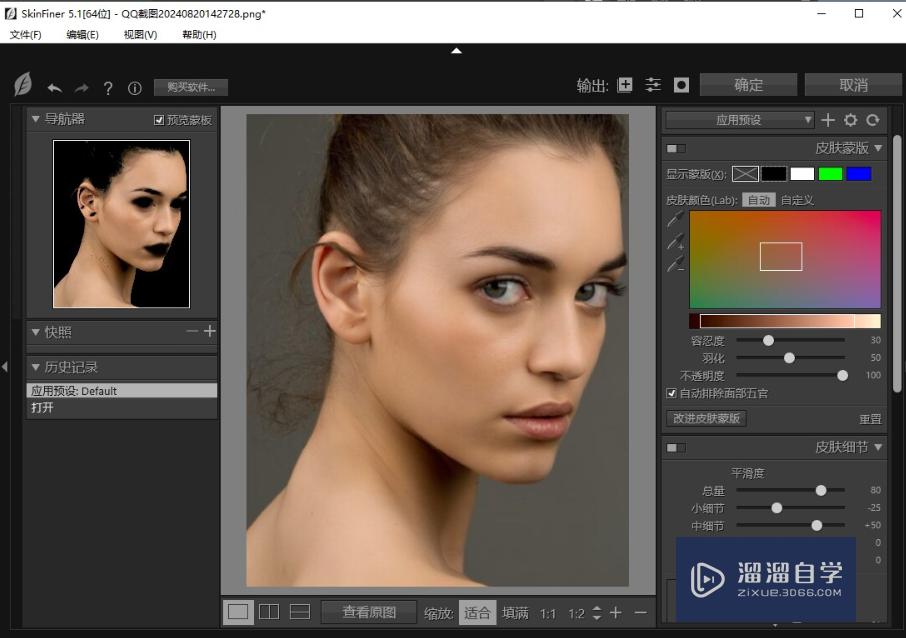Click the preset settings gear icon
This screenshot has height=638, width=906.
850,120
